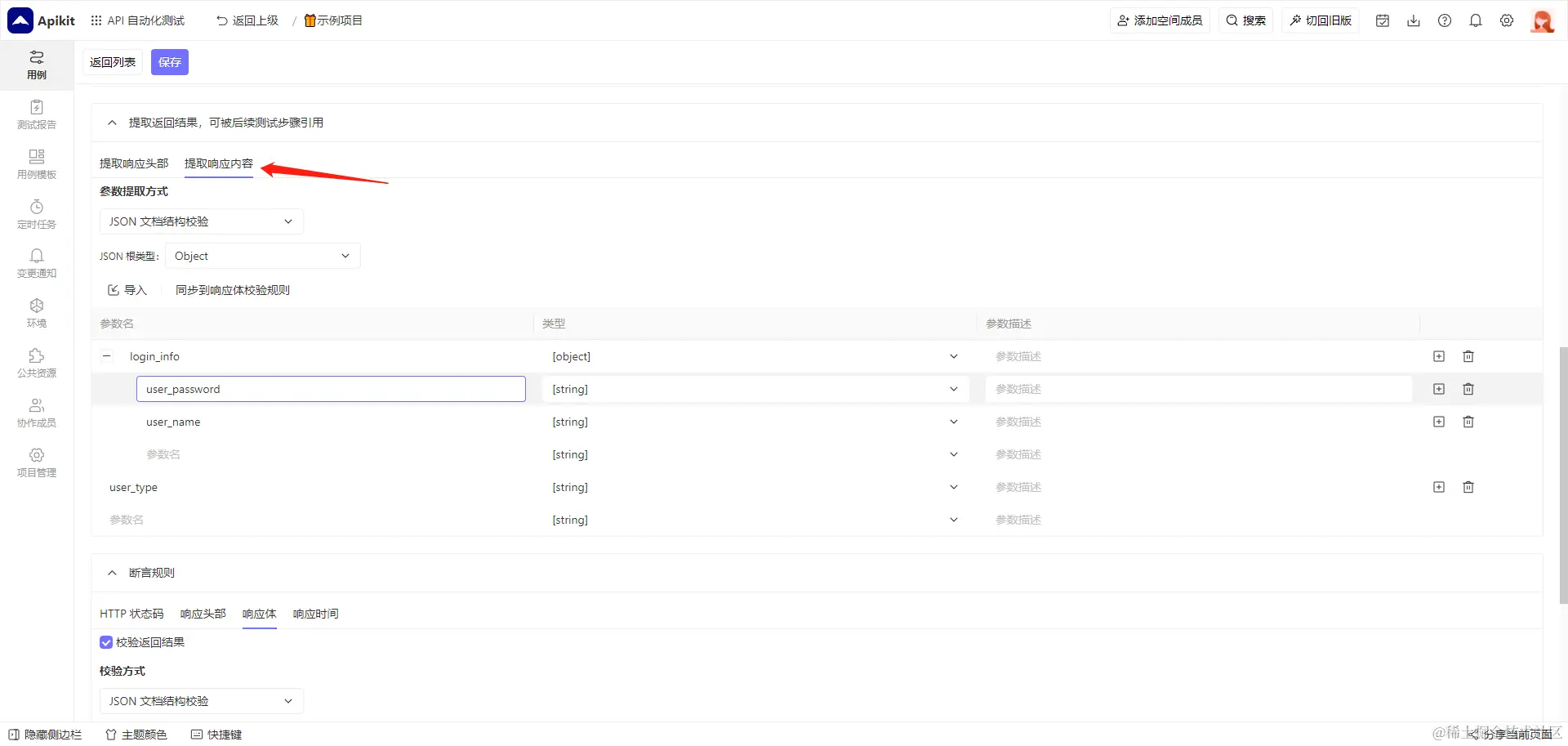Open the user avatar menu
Screen dimensions: 1568x746
coord(1543,20)
